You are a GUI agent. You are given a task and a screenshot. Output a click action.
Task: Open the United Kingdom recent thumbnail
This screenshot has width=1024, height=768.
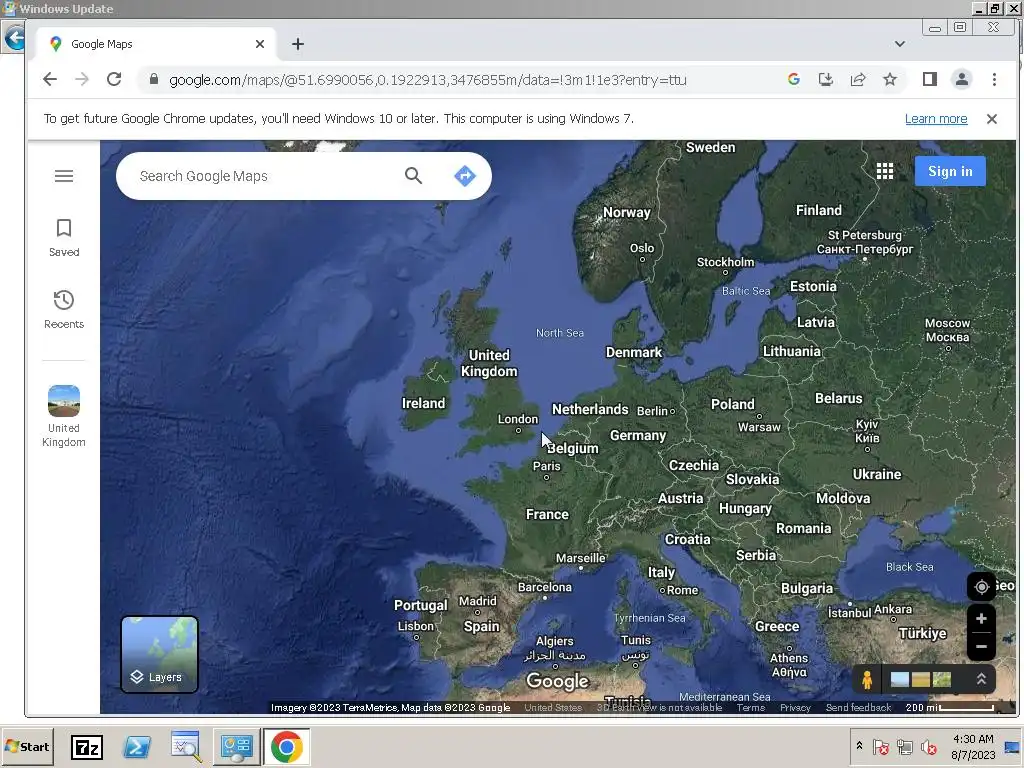64,416
